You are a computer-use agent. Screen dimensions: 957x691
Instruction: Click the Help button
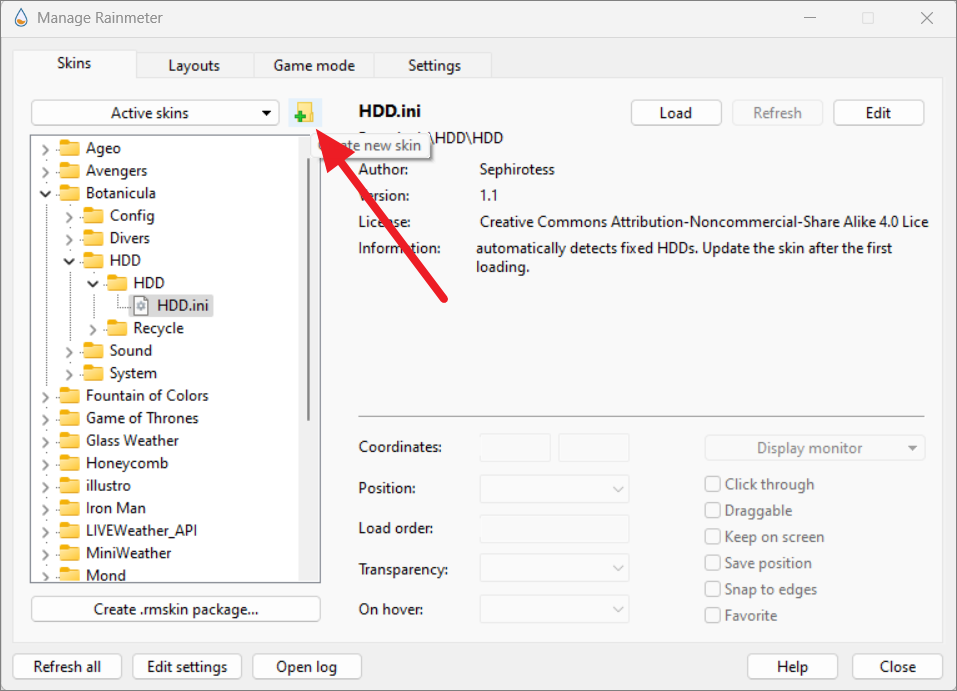[792, 667]
